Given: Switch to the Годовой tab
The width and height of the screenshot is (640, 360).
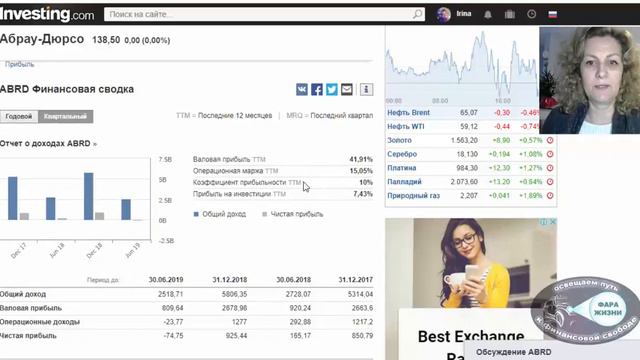Looking at the screenshot, I should 19,116.
